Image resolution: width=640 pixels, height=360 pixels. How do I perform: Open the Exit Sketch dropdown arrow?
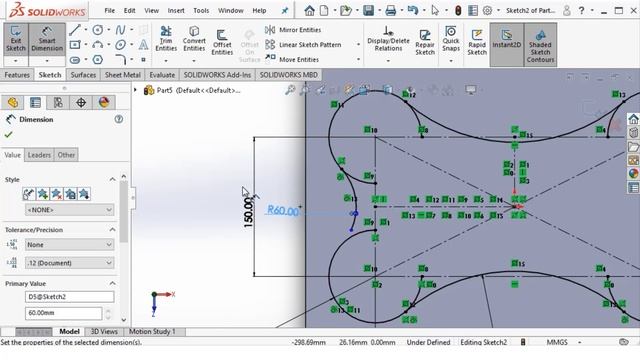point(16,61)
